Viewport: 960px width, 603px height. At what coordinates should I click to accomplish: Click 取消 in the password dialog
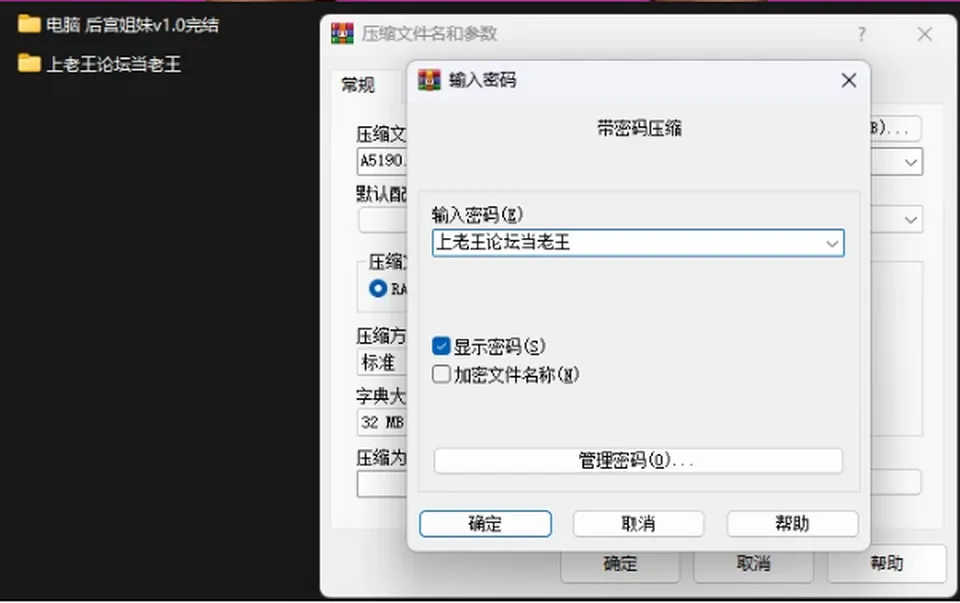pos(639,524)
